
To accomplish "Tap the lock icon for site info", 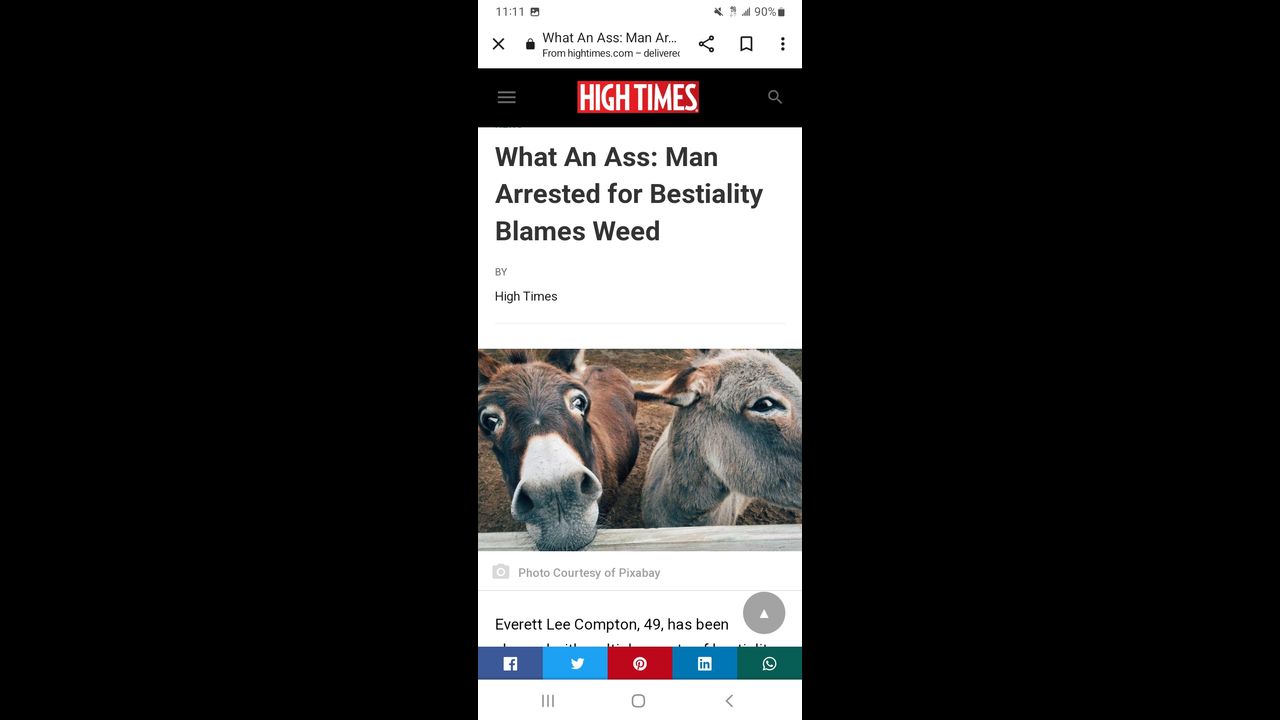I will click(530, 44).
